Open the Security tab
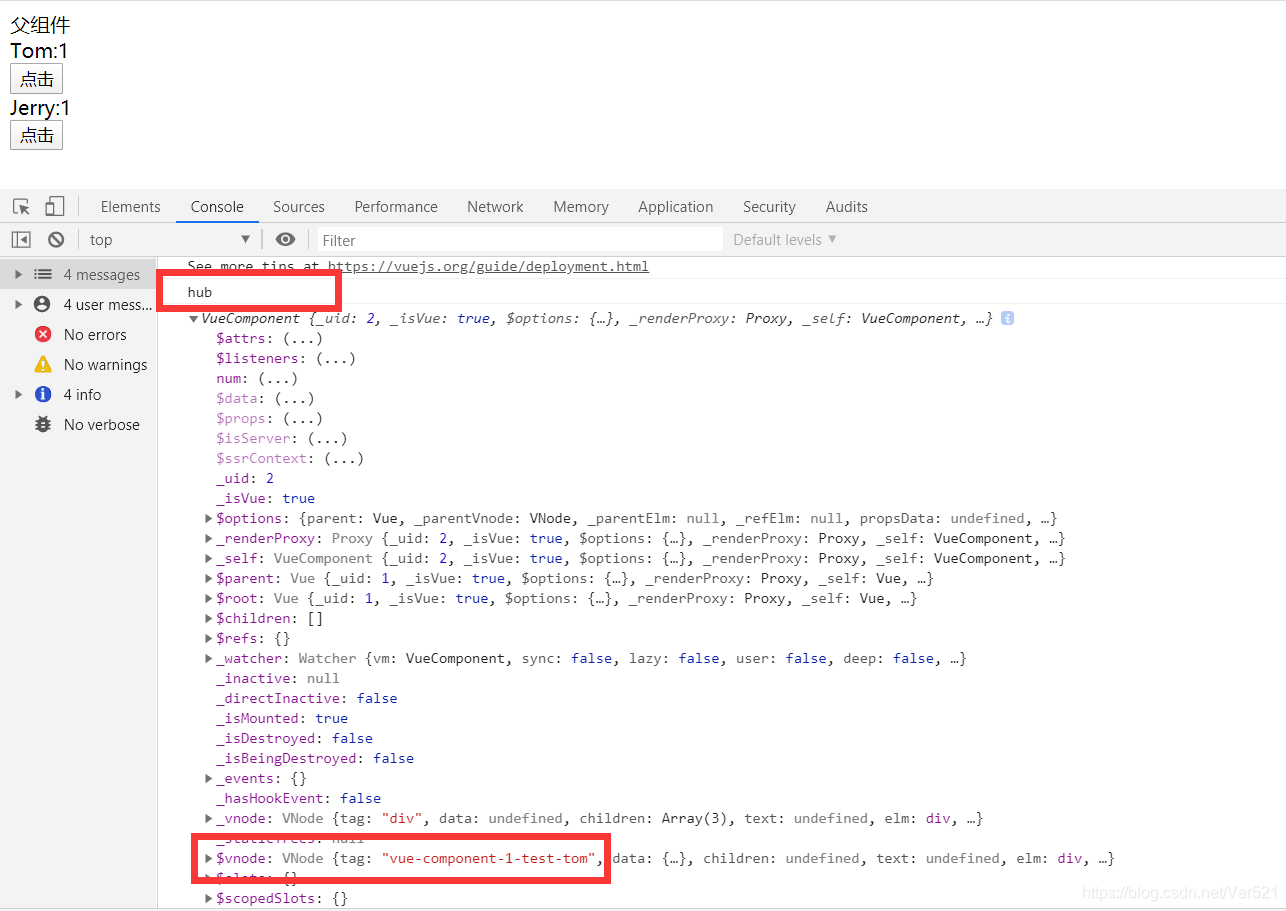 (769, 207)
